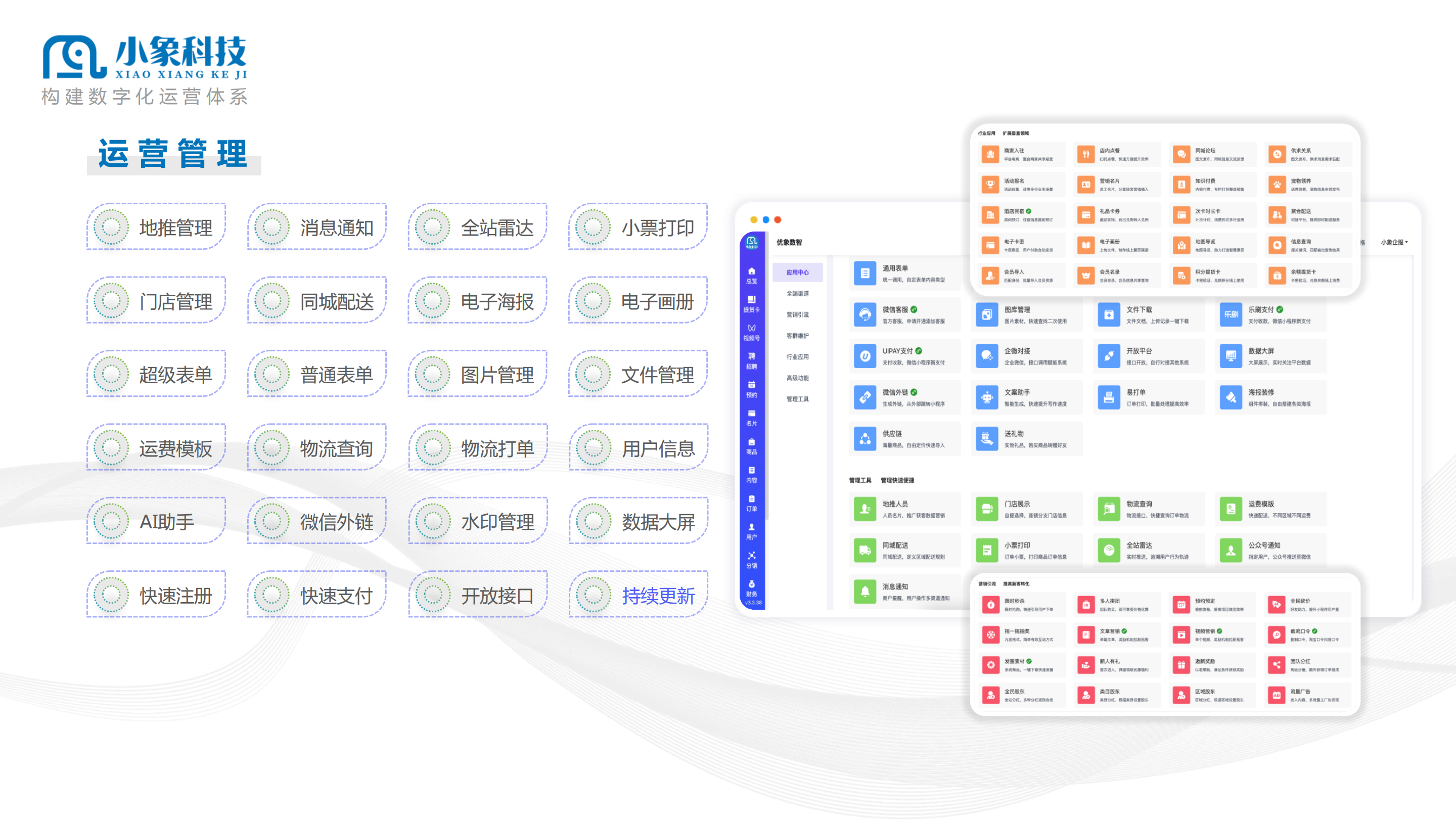The image size is (1456, 819).
Task: Click the 小象科技 logo at top left
Action: click(145, 57)
